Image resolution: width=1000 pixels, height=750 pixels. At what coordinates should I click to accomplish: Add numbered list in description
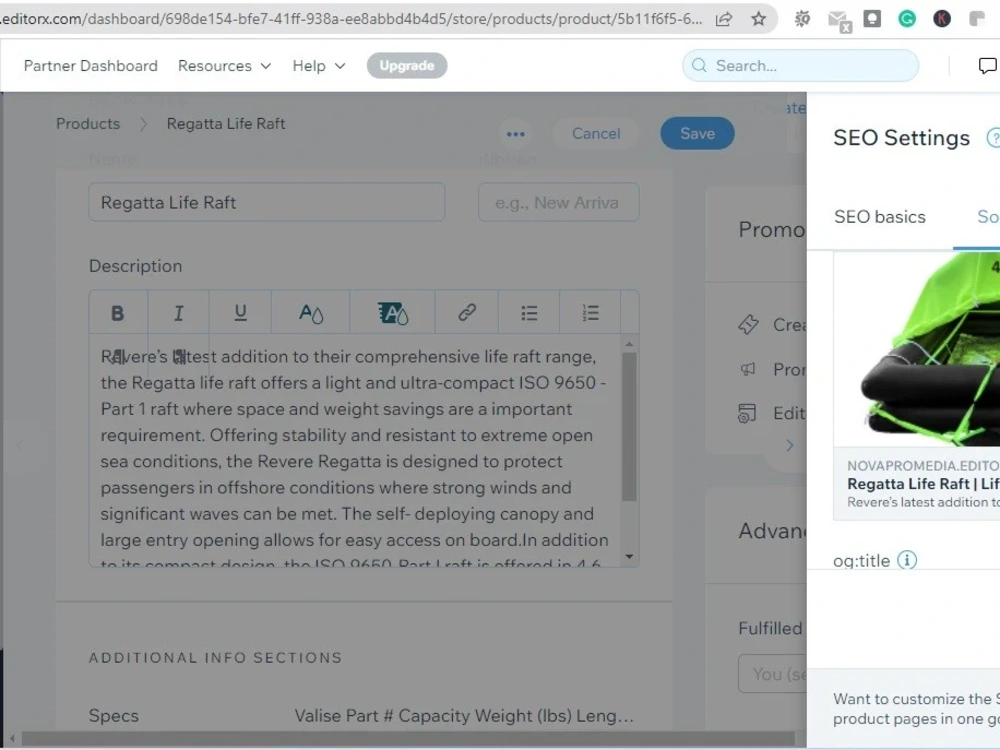591,312
